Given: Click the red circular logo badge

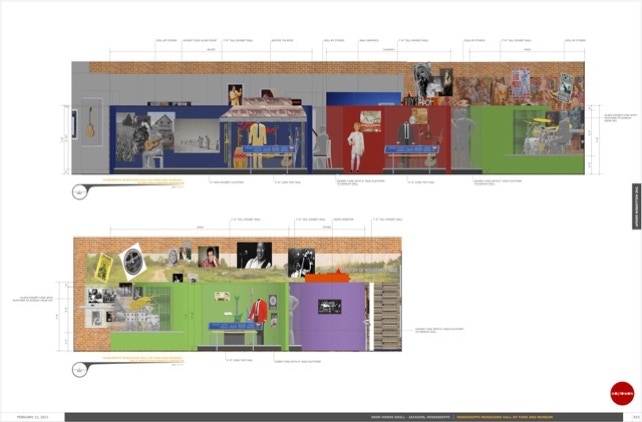Looking at the screenshot, I should pos(622,393).
